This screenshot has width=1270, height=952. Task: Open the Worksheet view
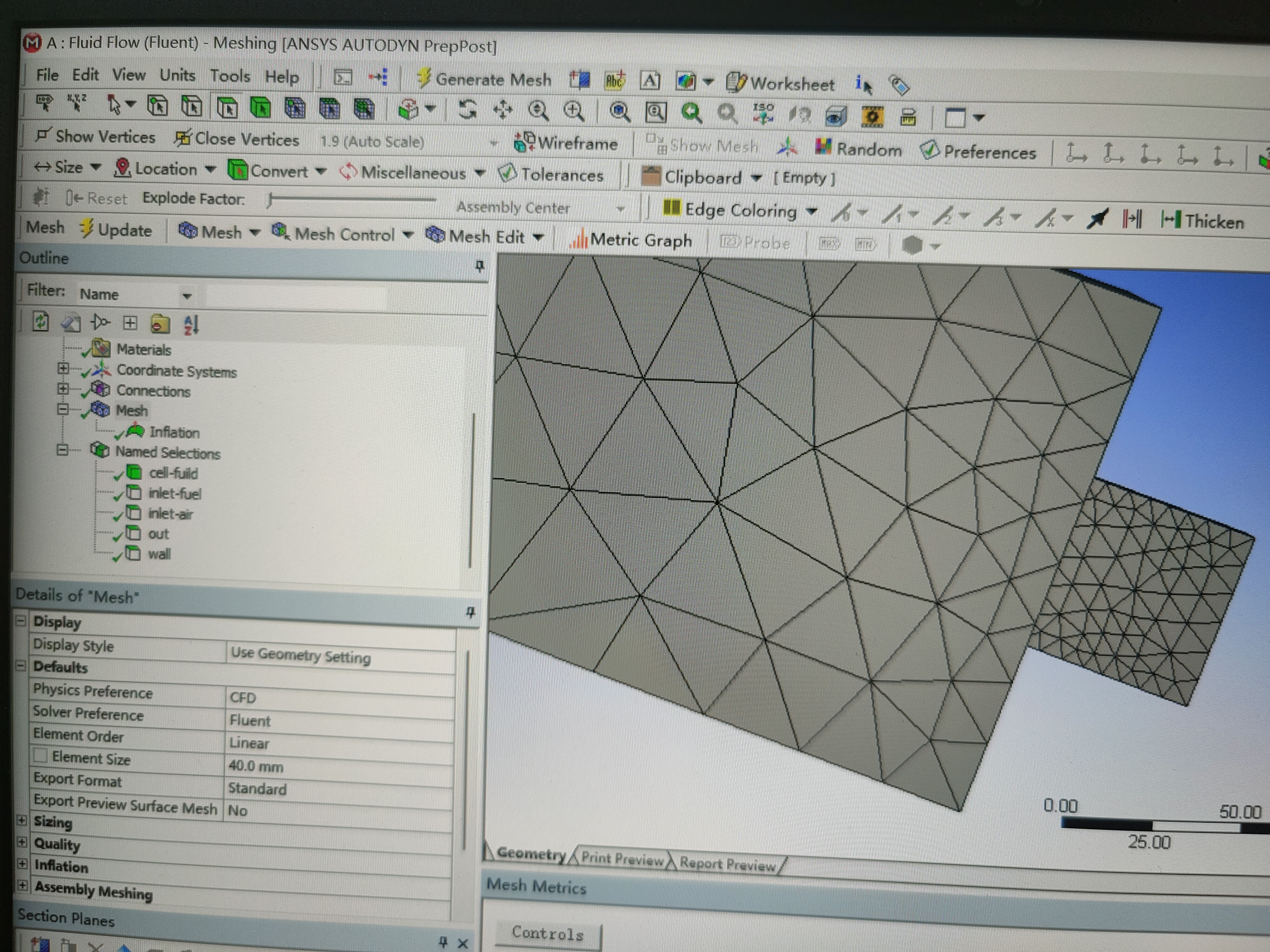[x=780, y=84]
